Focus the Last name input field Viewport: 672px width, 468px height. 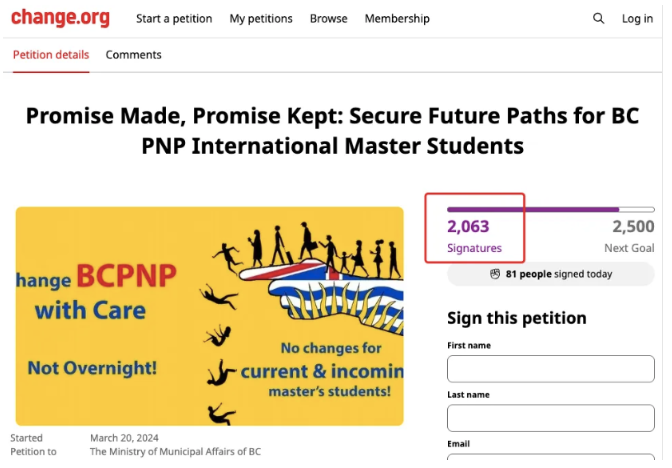click(551, 418)
